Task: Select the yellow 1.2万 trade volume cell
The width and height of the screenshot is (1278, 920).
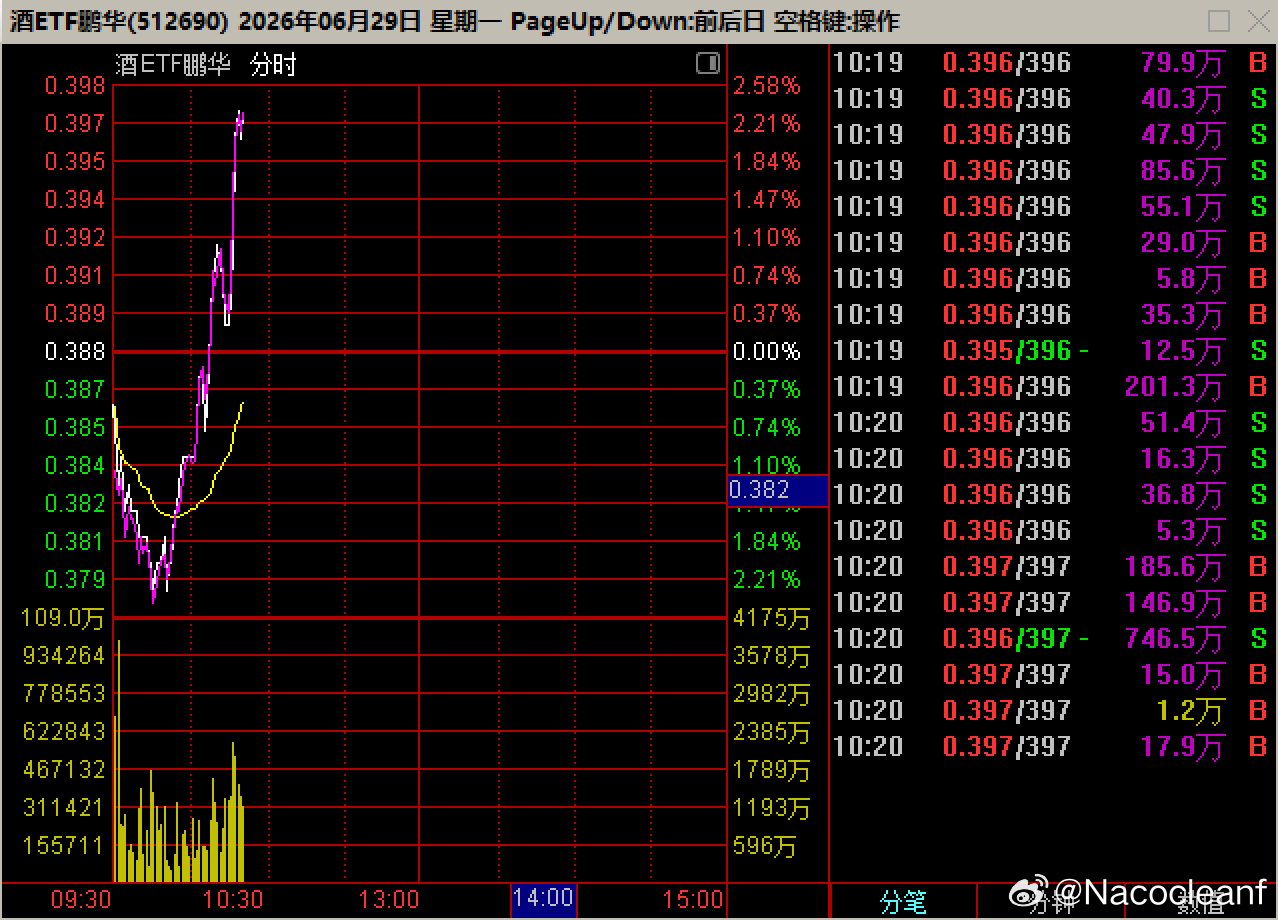Action: [1190, 711]
